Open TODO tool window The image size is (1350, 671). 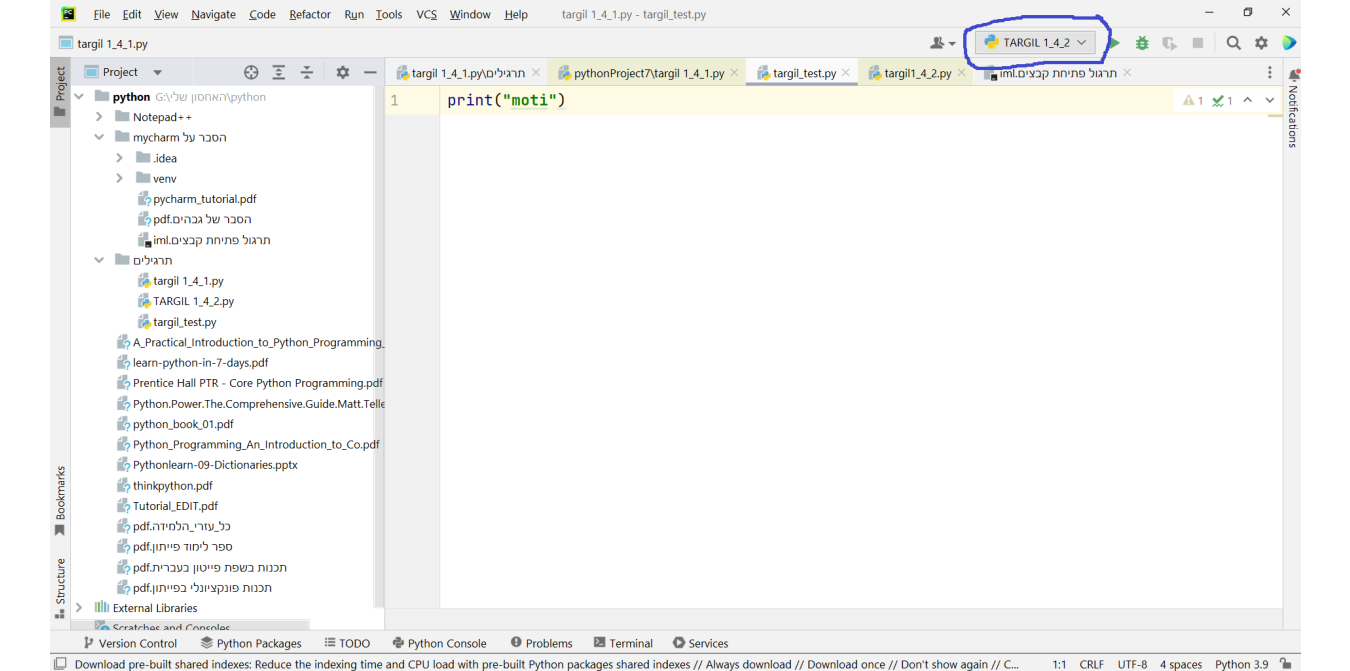pyautogui.click(x=347, y=643)
